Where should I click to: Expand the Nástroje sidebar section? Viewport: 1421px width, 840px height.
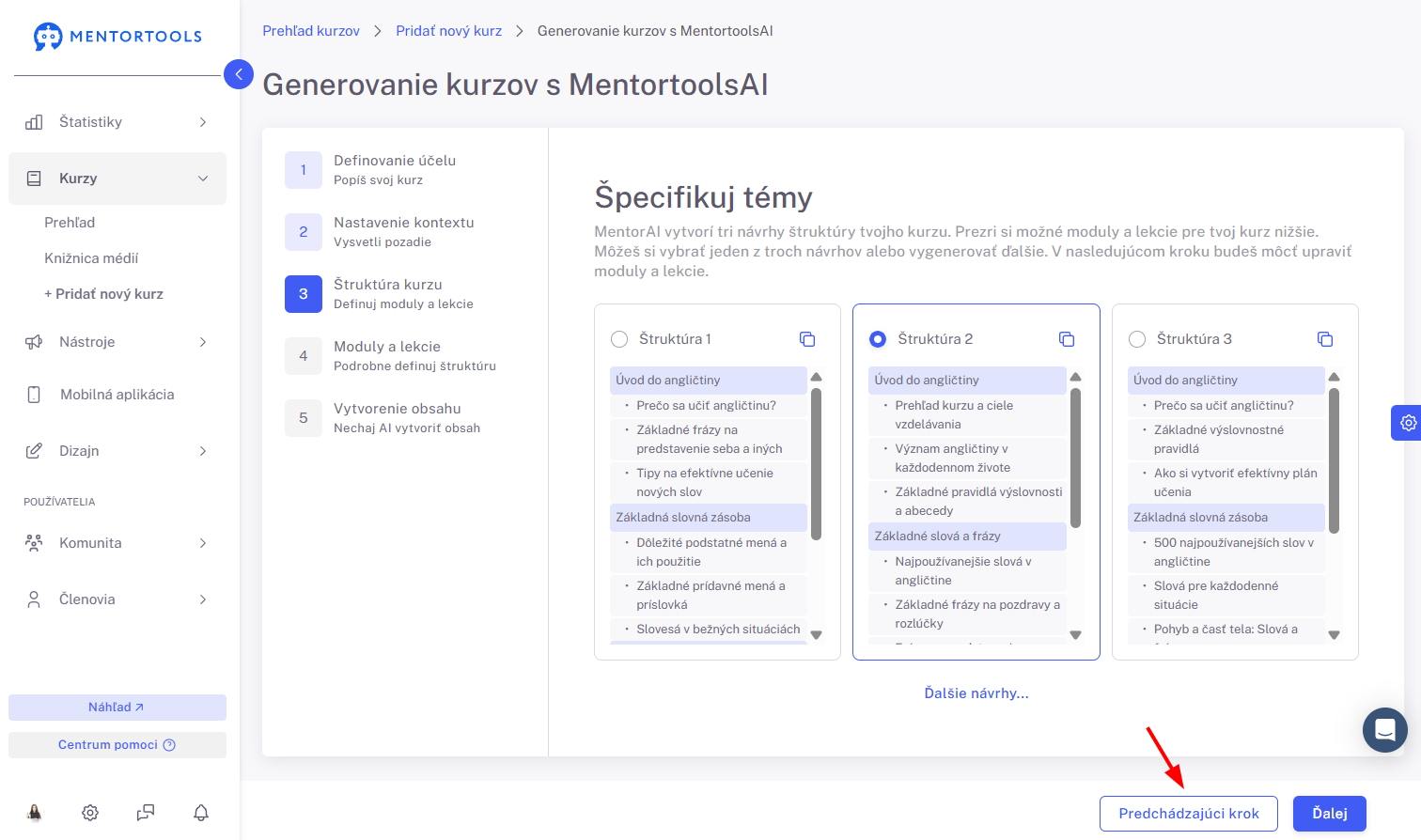(117, 342)
